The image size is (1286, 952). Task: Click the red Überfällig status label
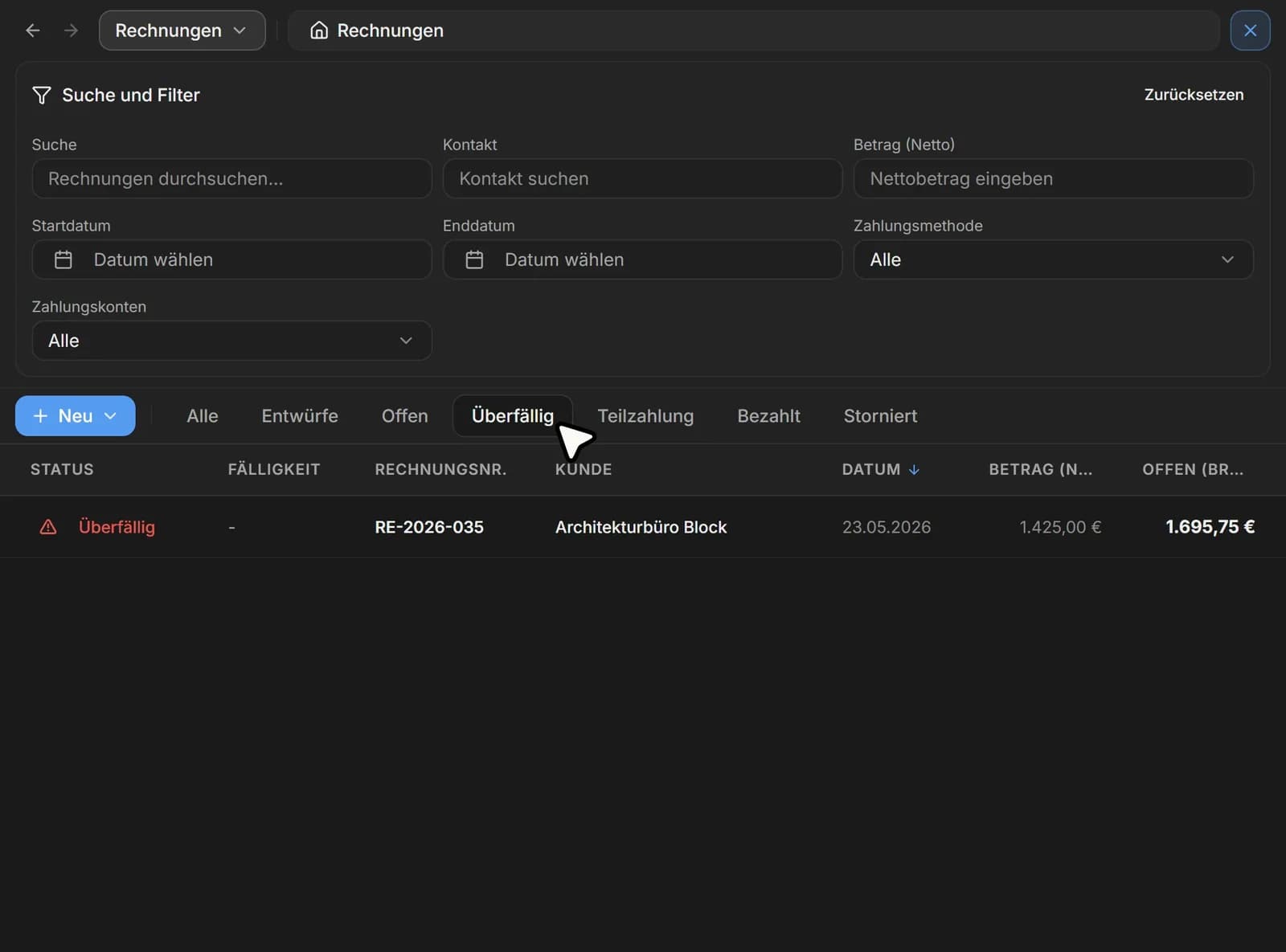(117, 527)
